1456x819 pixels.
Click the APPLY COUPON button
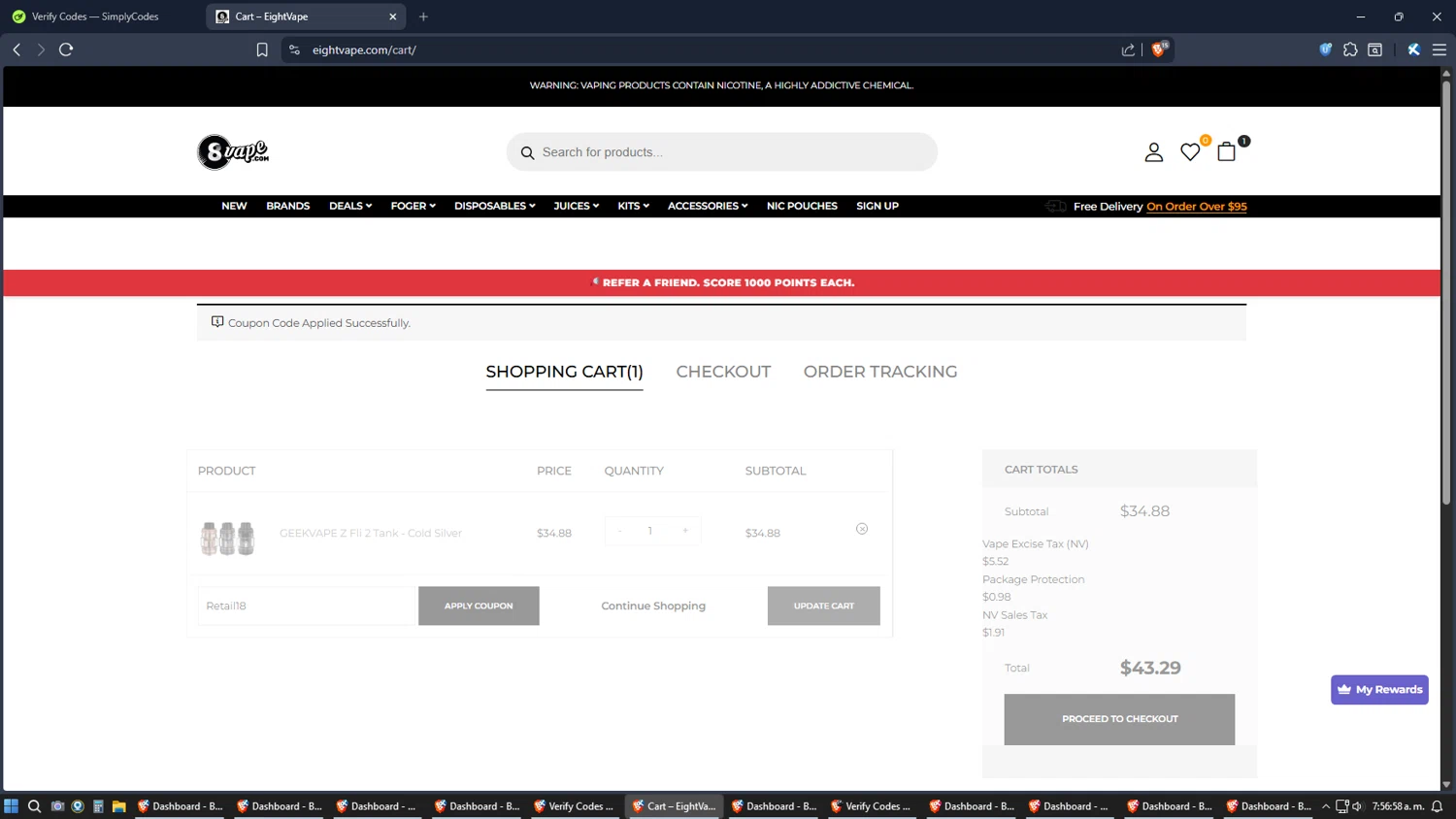[479, 606]
